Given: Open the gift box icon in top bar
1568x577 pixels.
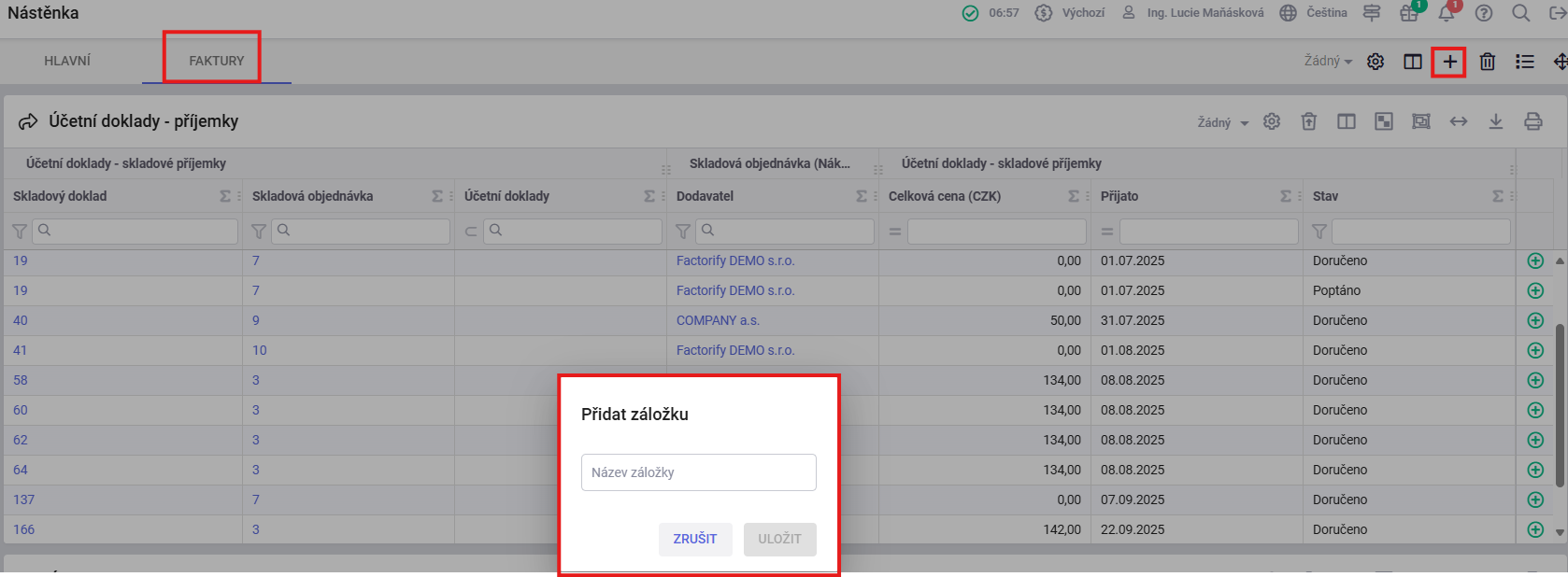Looking at the screenshot, I should point(1408,13).
